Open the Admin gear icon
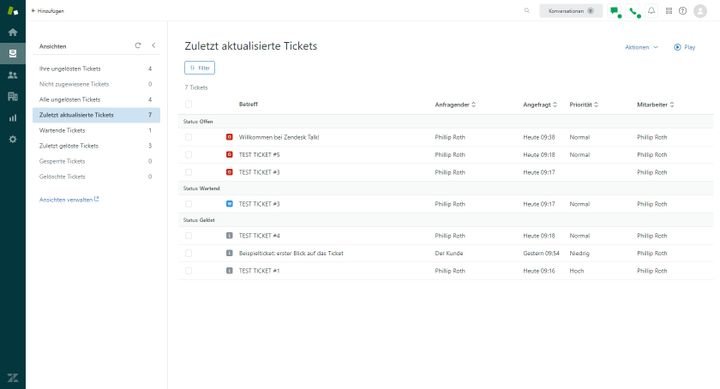 tap(13, 139)
